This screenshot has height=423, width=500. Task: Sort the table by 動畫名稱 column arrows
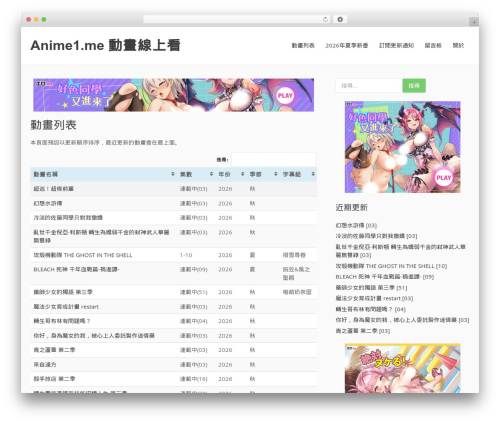173,174
